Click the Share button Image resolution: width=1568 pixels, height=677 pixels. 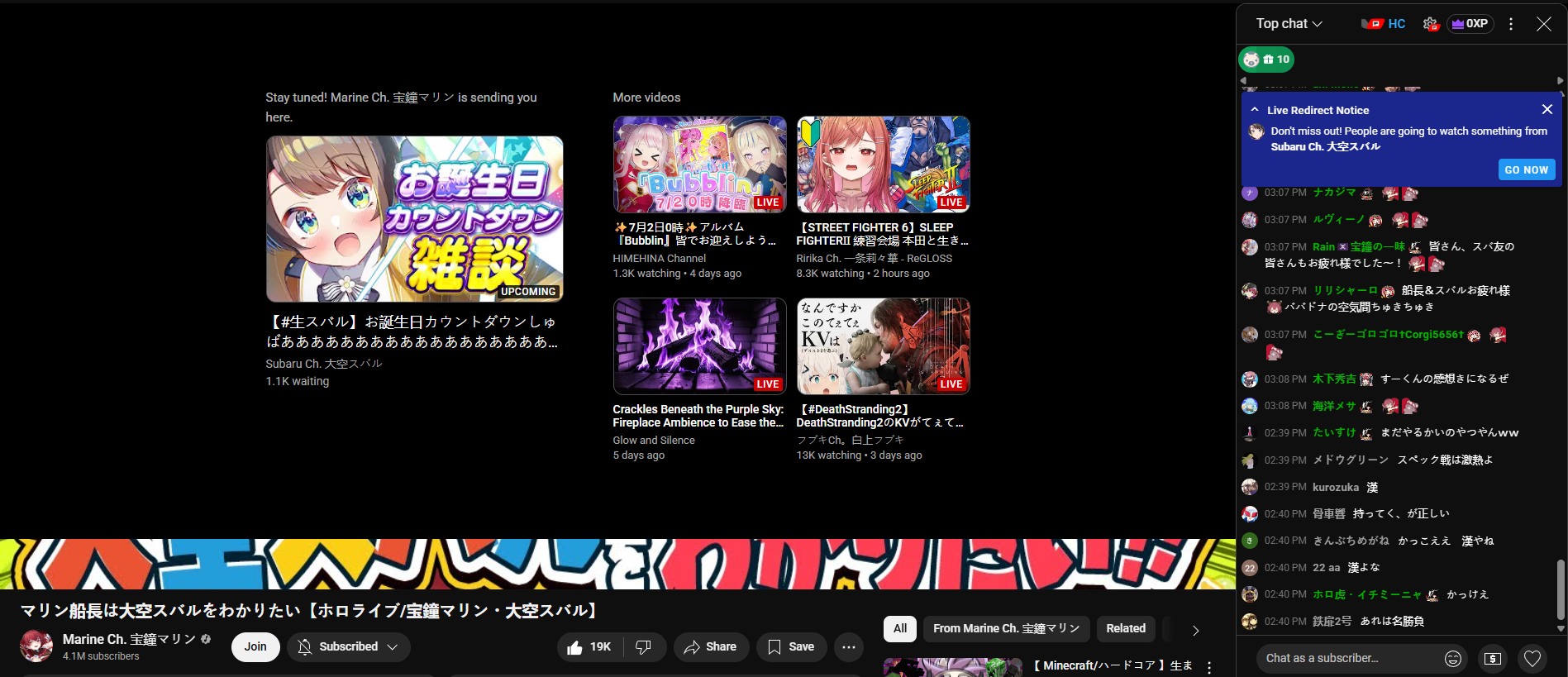click(x=711, y=647)
